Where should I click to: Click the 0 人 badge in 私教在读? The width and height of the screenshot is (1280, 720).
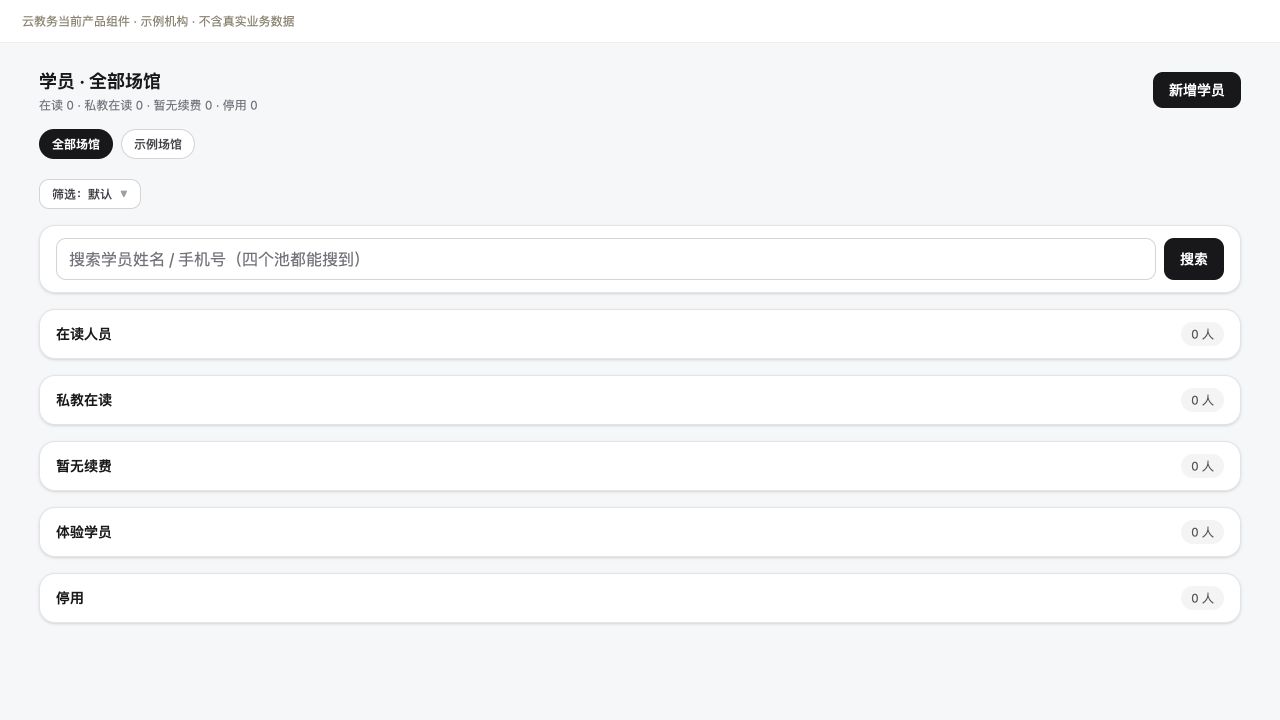[1202, 400]
